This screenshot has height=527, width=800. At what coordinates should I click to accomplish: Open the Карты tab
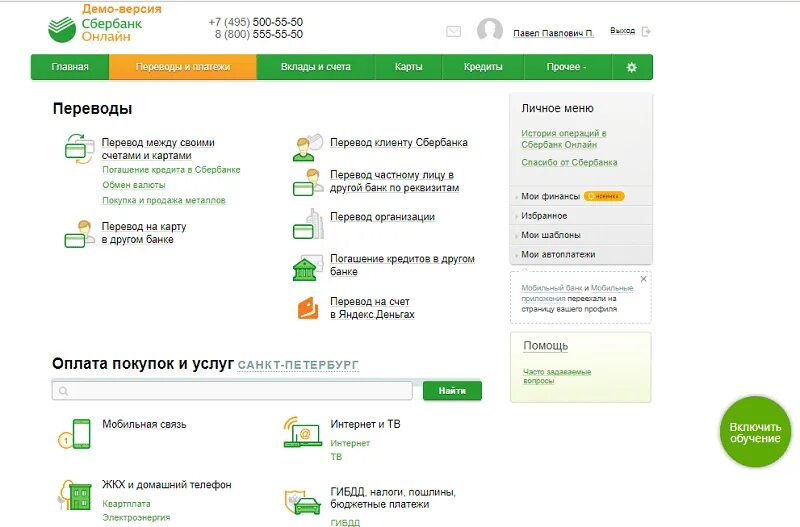(x=409, y=67)
